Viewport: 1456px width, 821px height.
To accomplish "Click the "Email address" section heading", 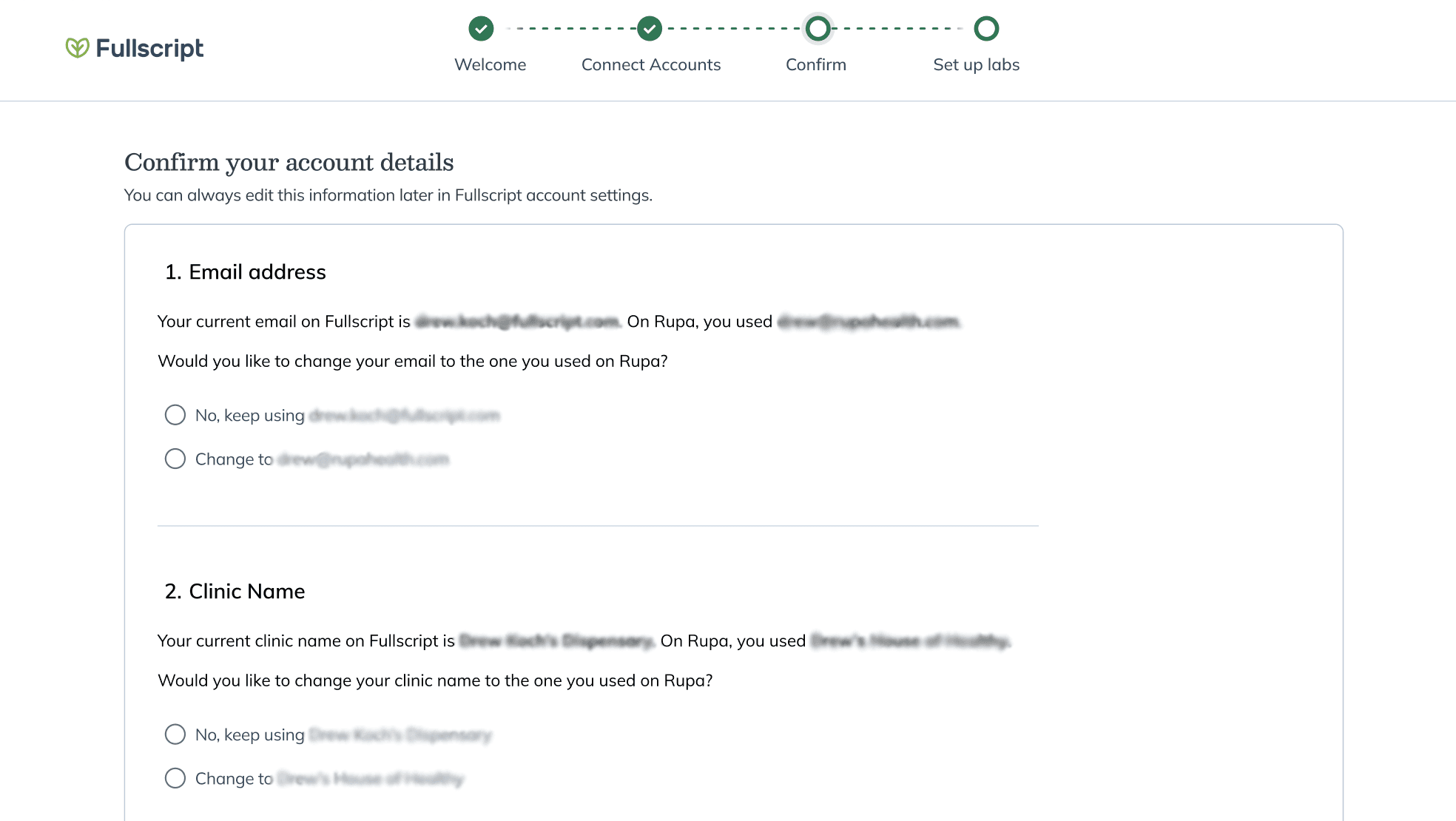I will point(246,272).
